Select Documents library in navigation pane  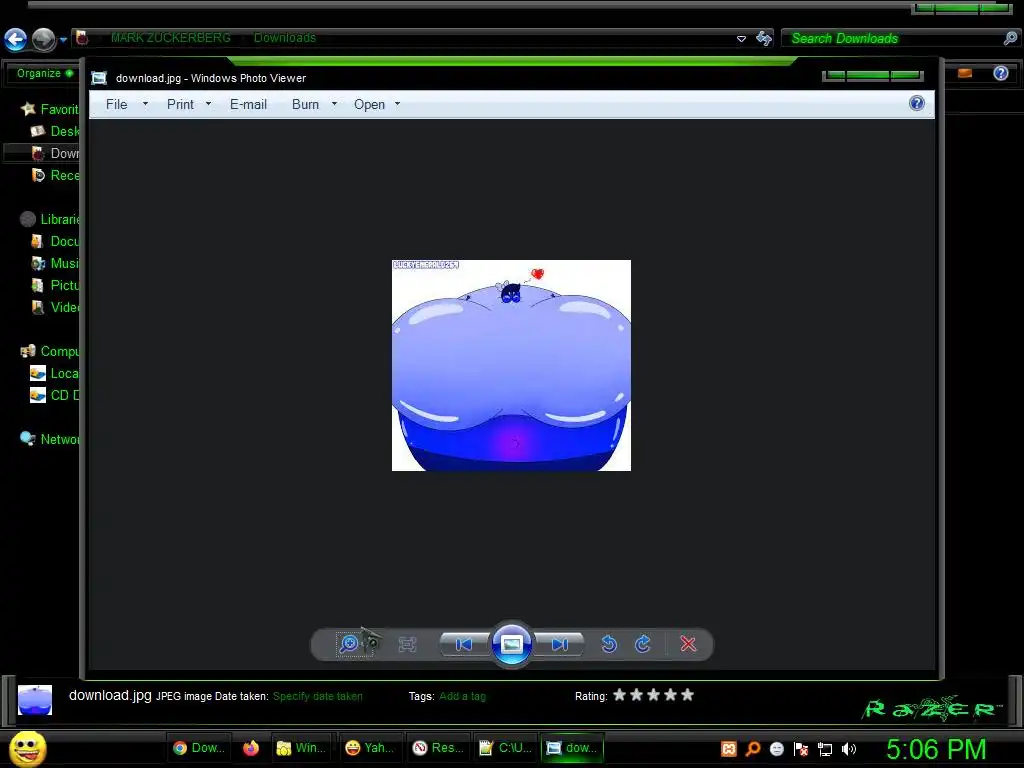55,242
